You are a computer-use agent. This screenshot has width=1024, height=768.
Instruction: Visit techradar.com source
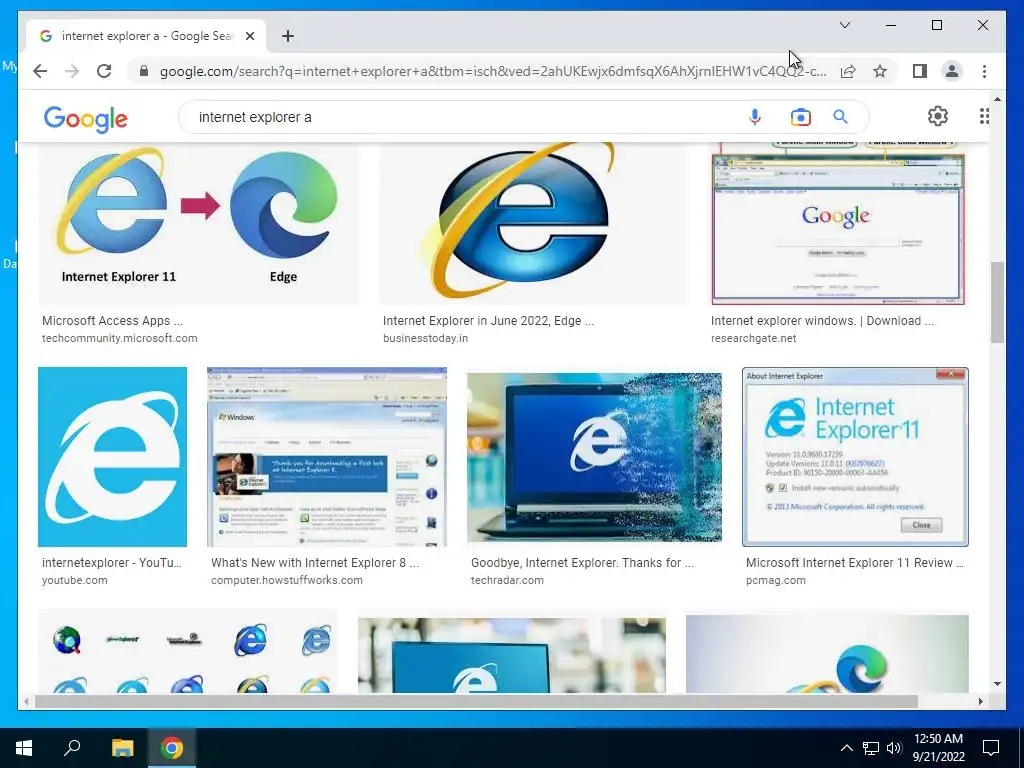507,580
